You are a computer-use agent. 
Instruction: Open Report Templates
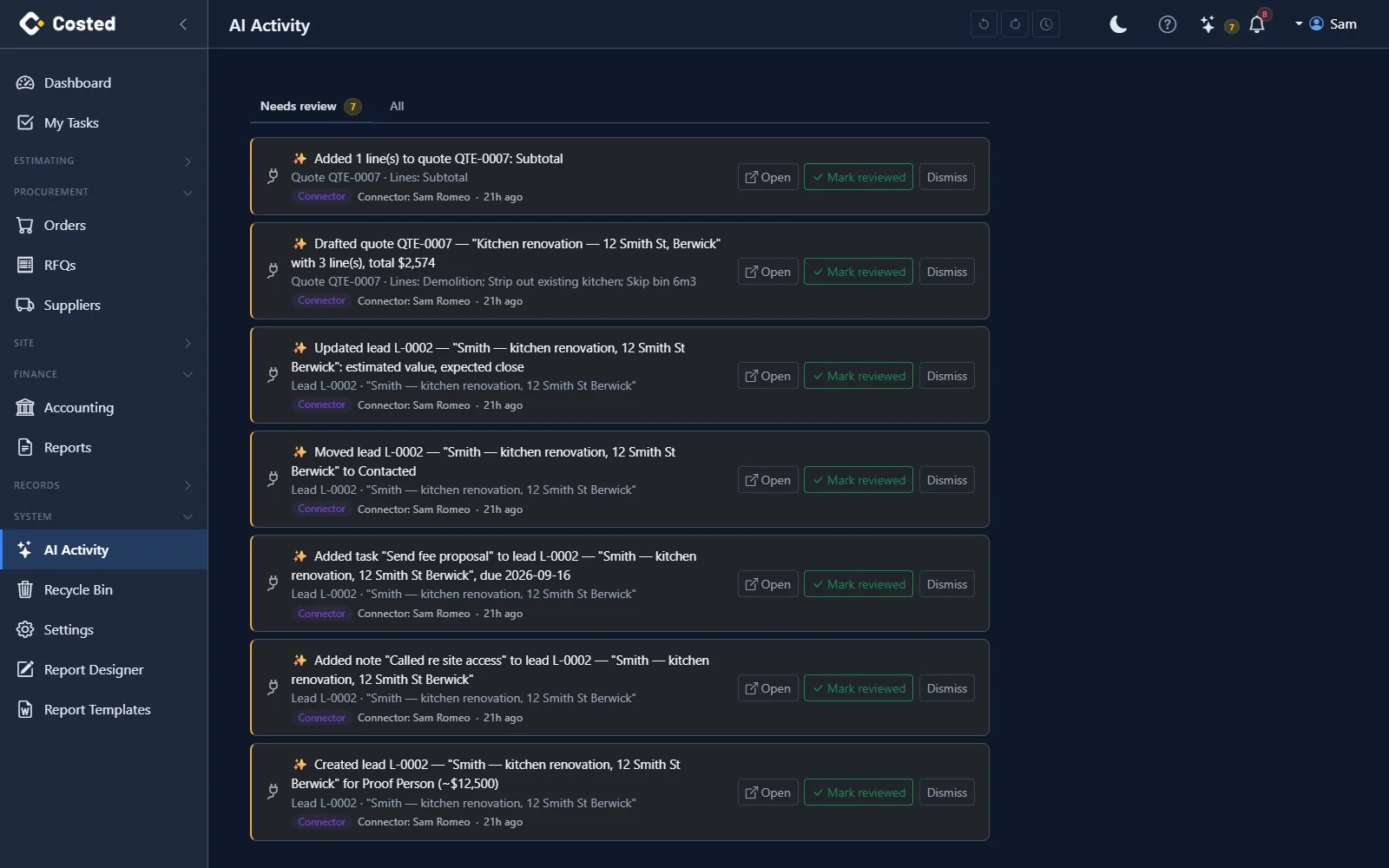click(x=103, y=709)
